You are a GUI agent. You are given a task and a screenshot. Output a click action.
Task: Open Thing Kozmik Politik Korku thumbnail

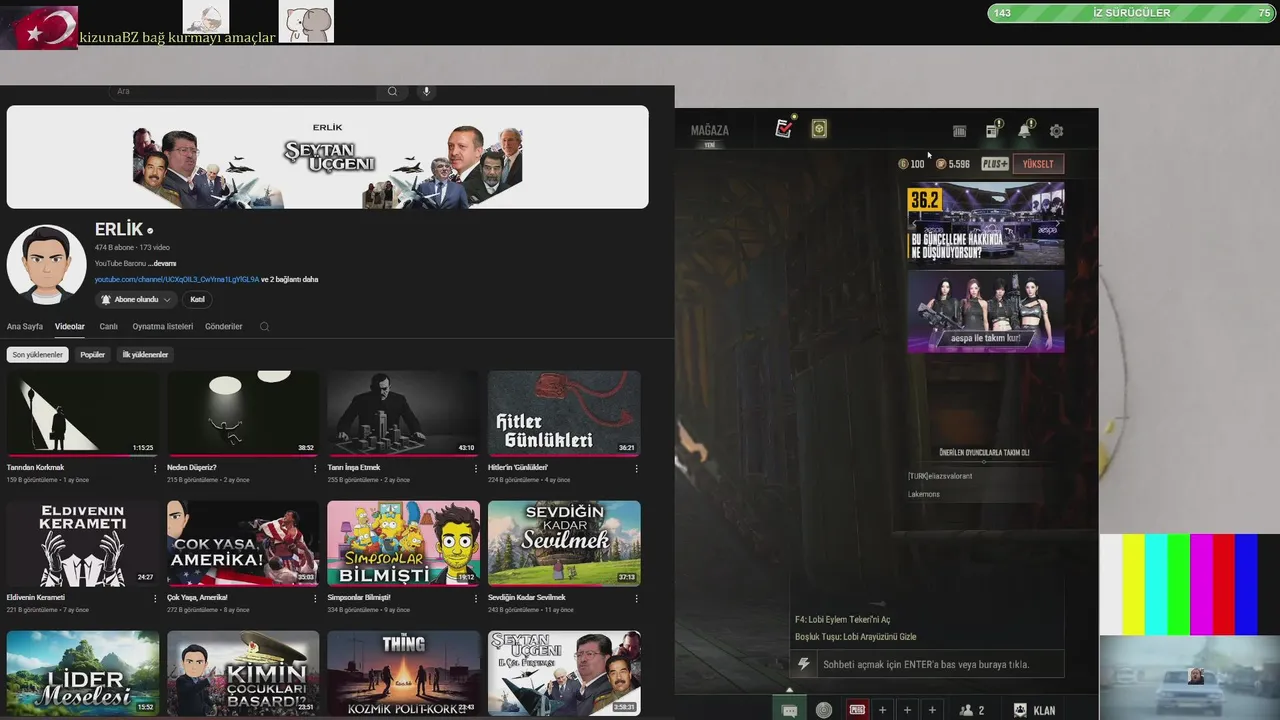[x=403, y=672]
